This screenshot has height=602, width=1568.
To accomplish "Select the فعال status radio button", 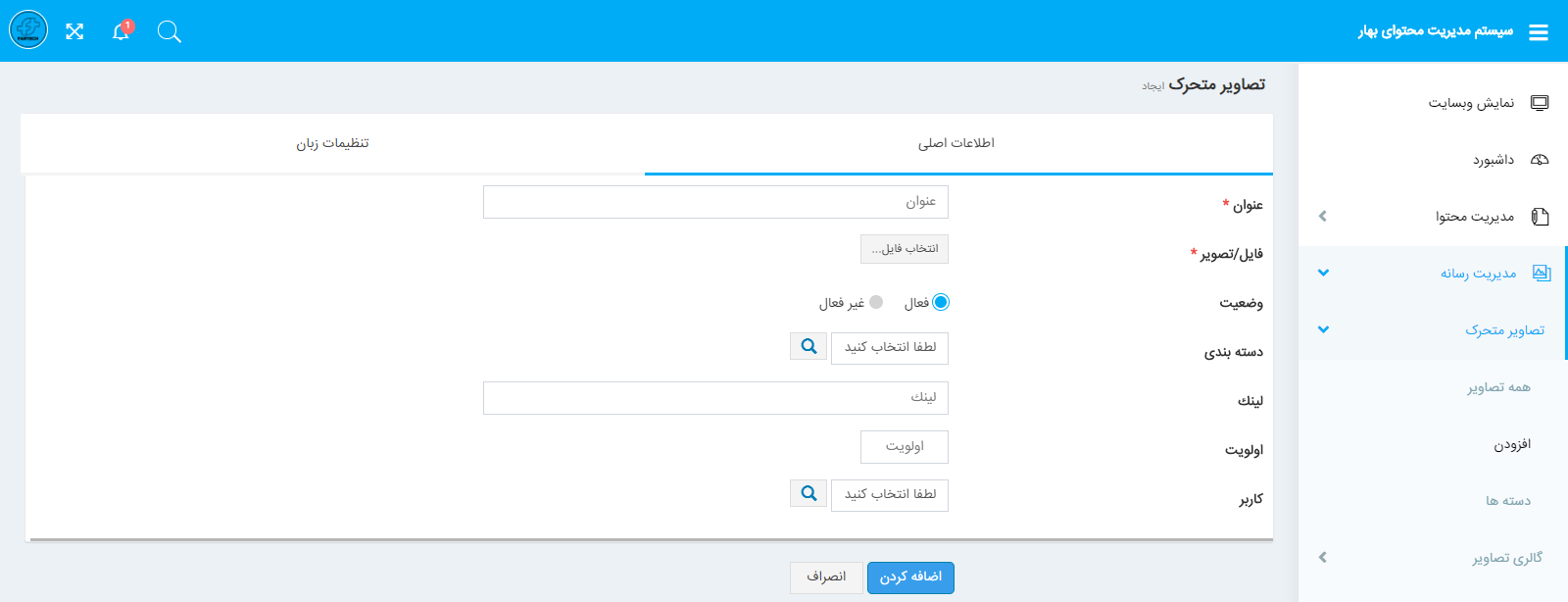I will tap(941, 302).
